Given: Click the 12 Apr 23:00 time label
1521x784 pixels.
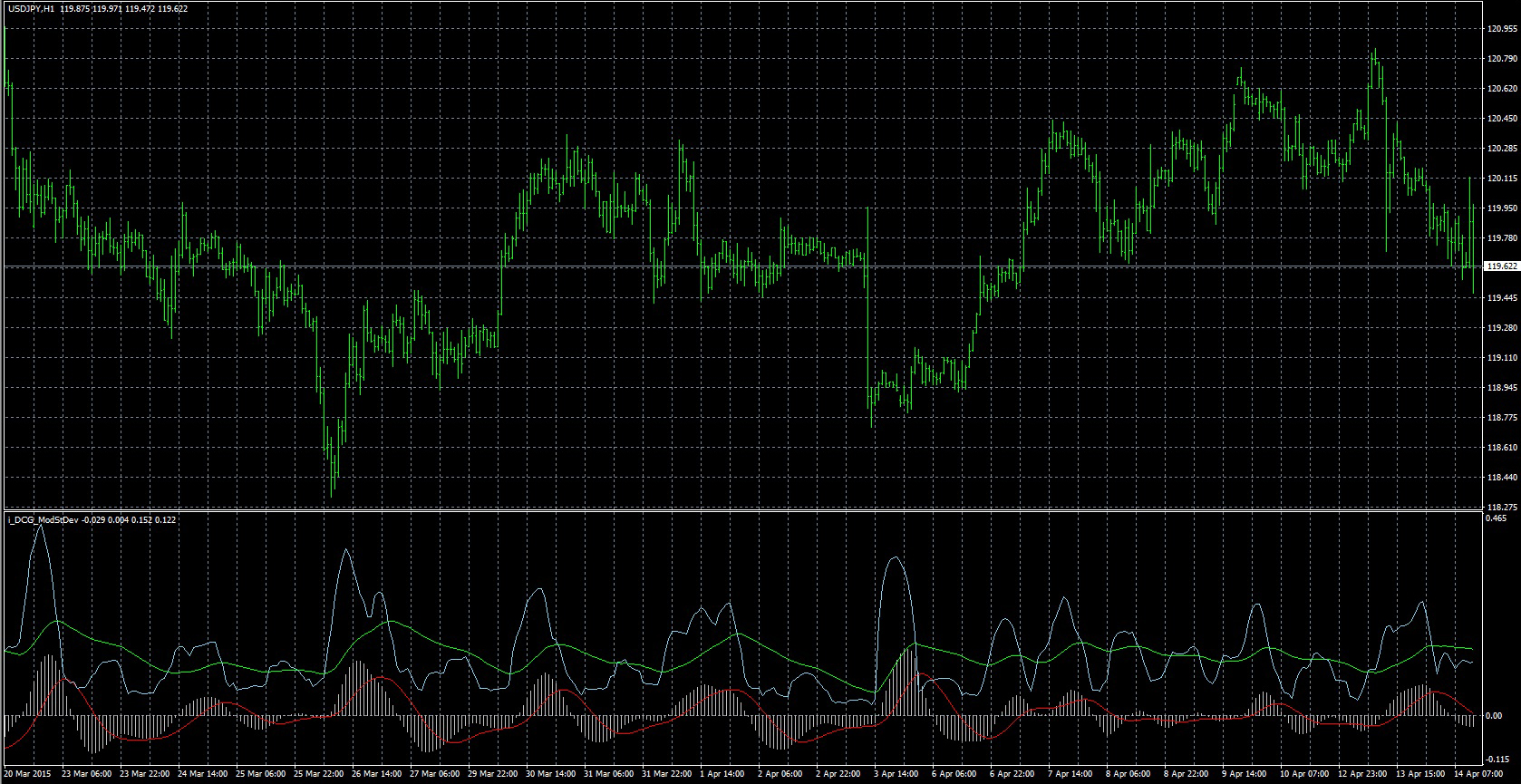Looking at the screenshot, I should 1363,774.
